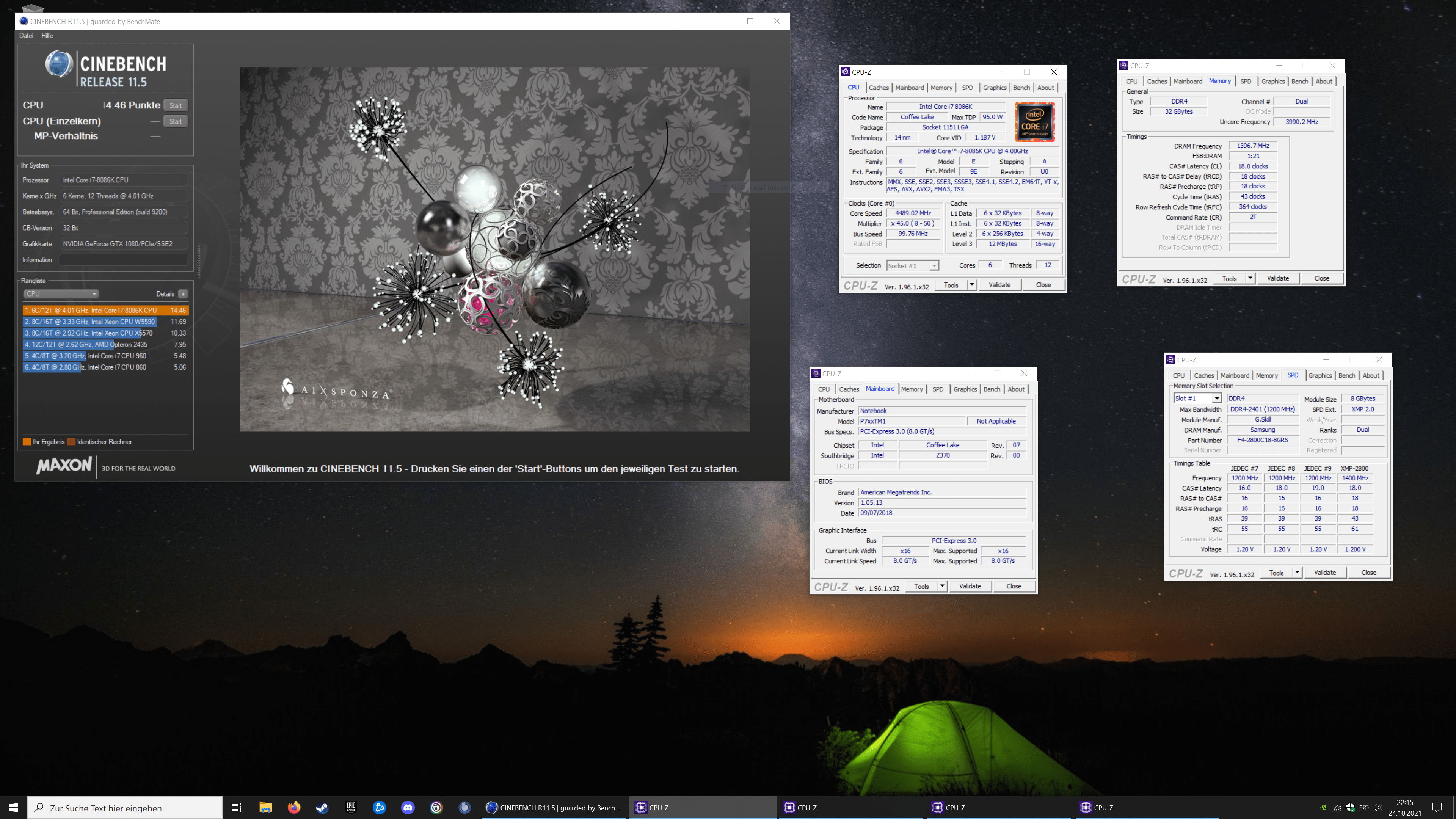Launch Epic Games from the taskbar
This screenshot has width=1456, height=819.
tap(351, 808)
